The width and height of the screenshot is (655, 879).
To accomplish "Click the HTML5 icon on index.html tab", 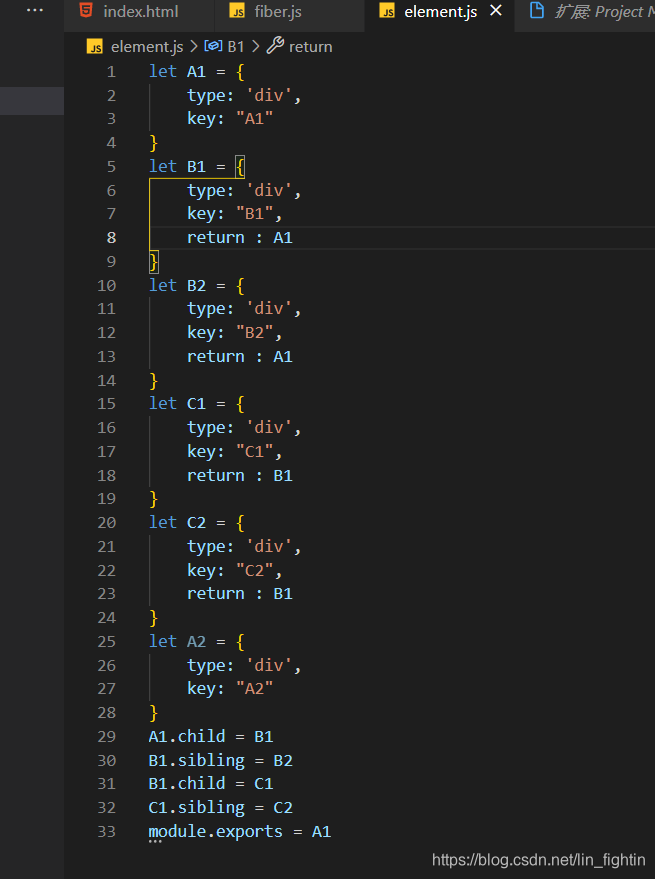I will [86, 11].
